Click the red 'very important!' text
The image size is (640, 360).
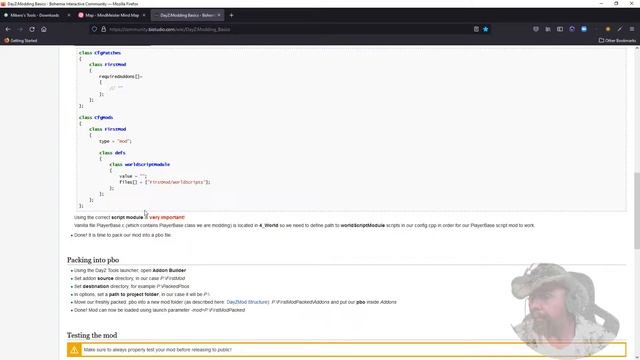[167, 218]
